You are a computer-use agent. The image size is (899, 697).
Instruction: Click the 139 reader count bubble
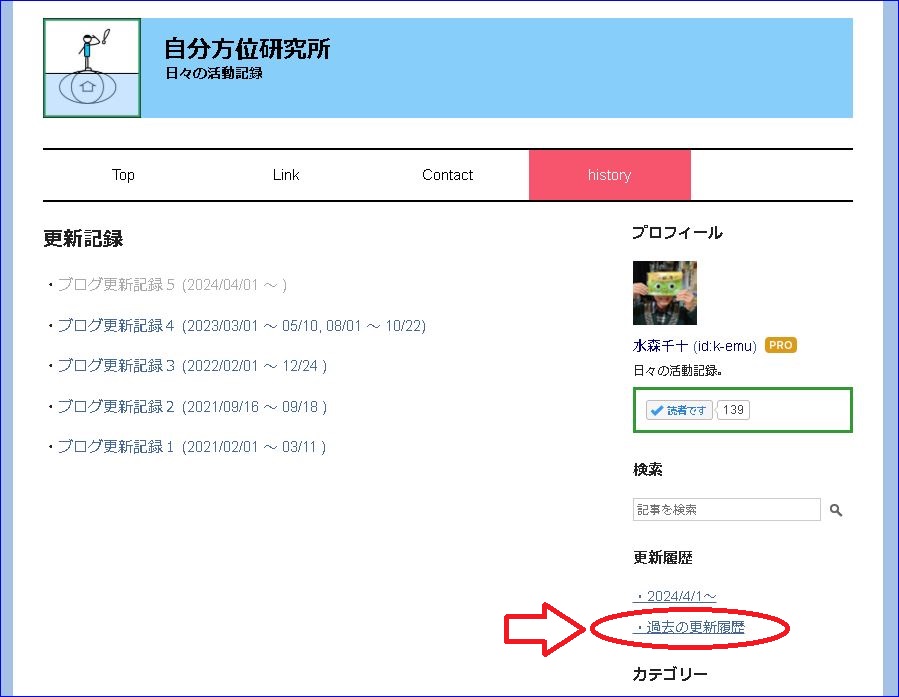click(x=733, y=410)
